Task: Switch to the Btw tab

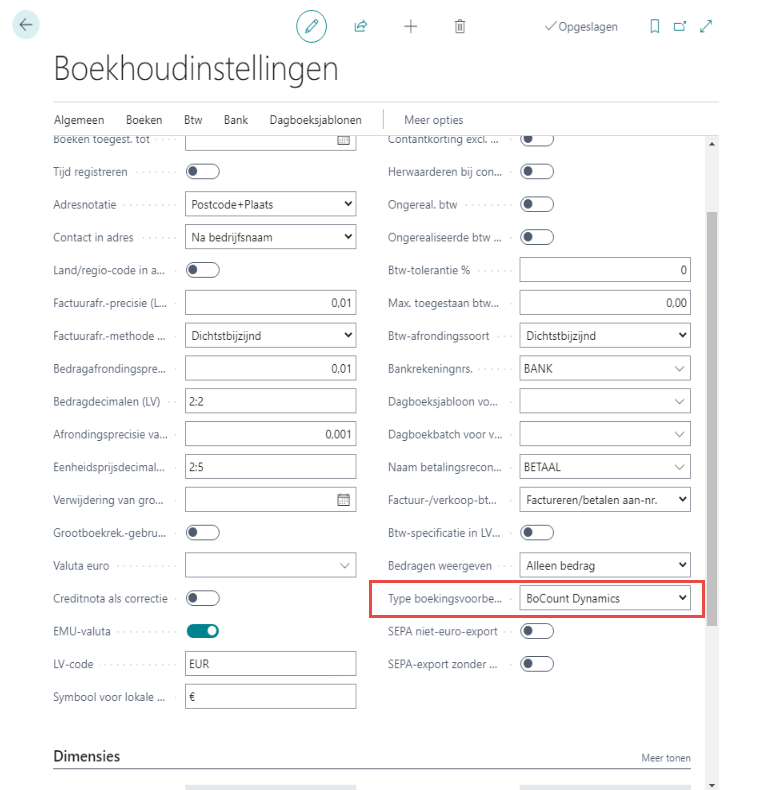Action: 193,120
